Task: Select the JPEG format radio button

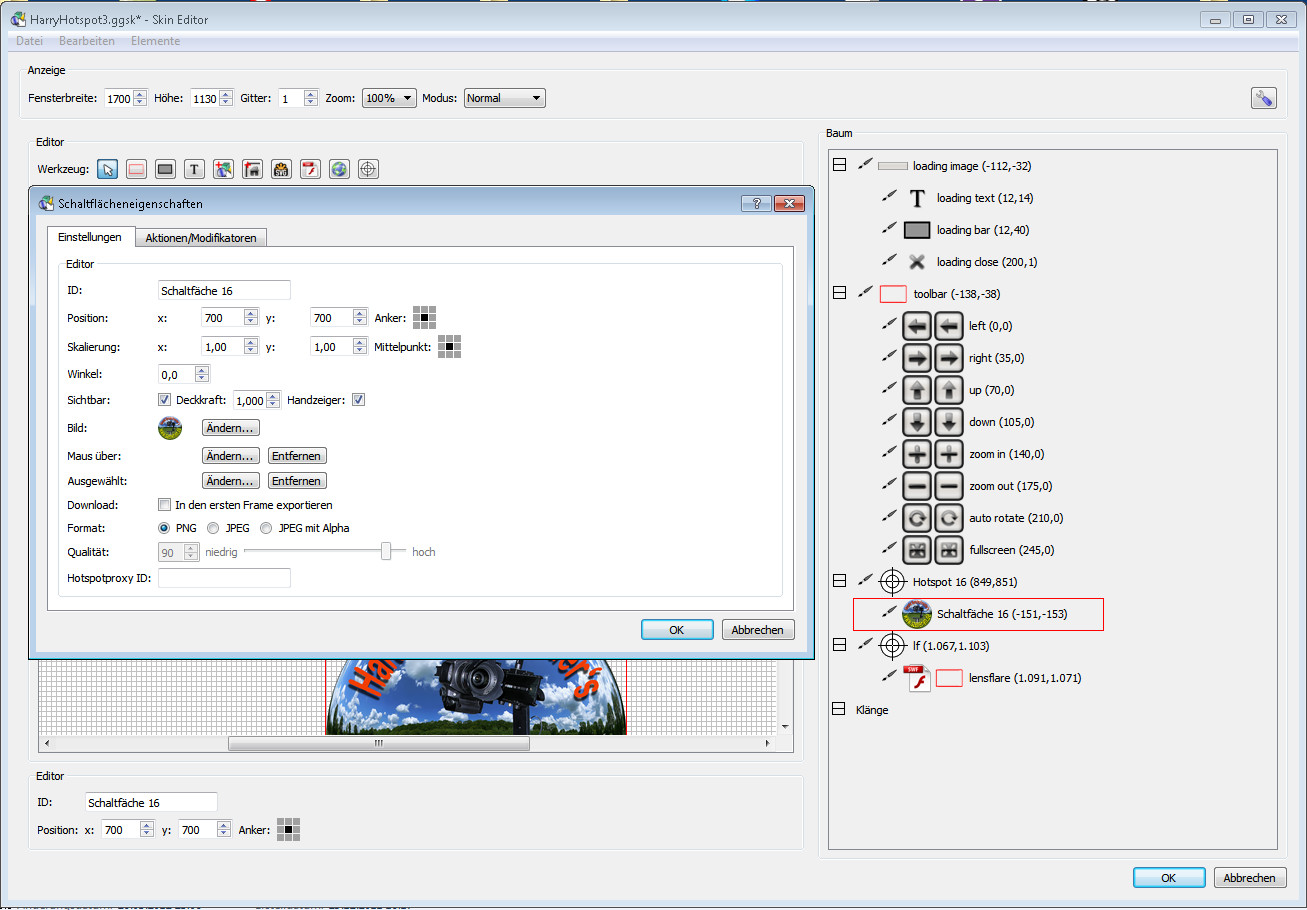Action: [x=213, y=528]
